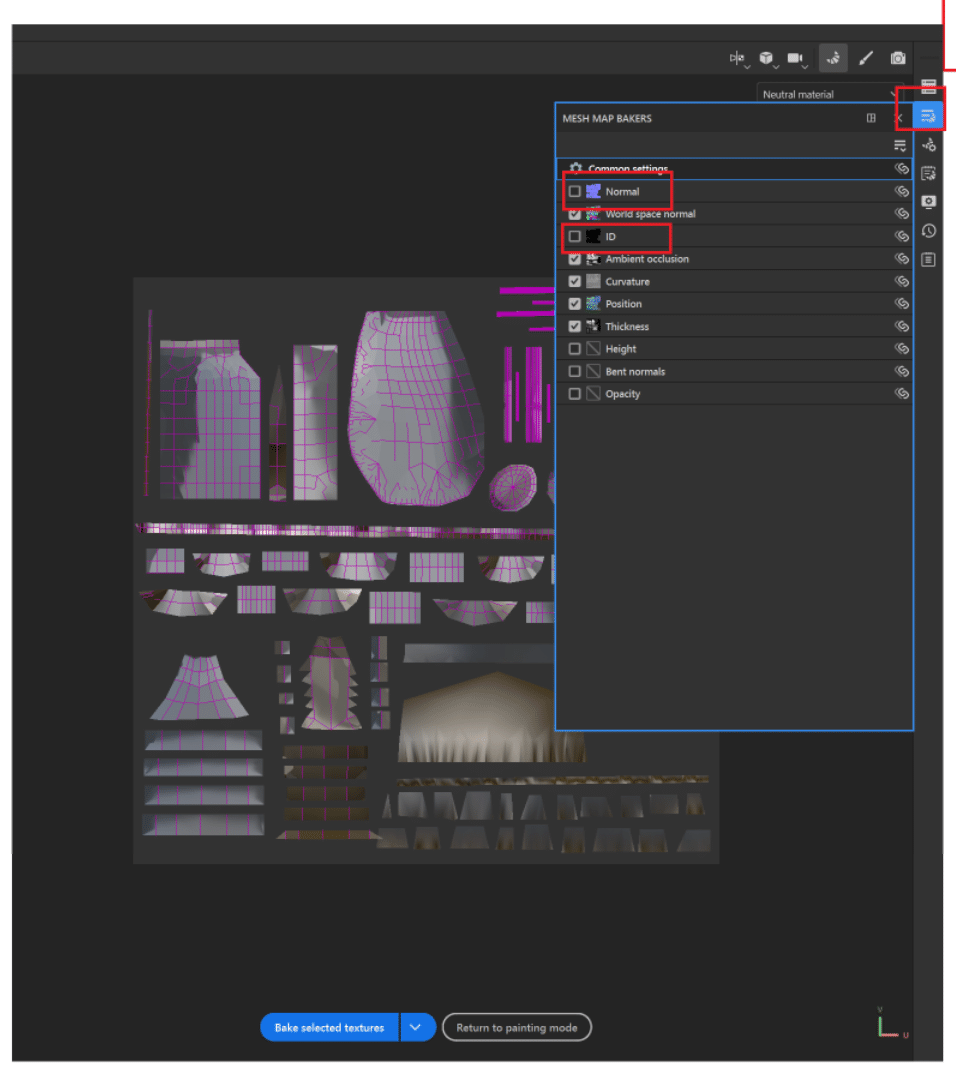Open the viewer display settings sidebar icon
This screenshot has width=956, height=1091.
(x=929, y=202)
